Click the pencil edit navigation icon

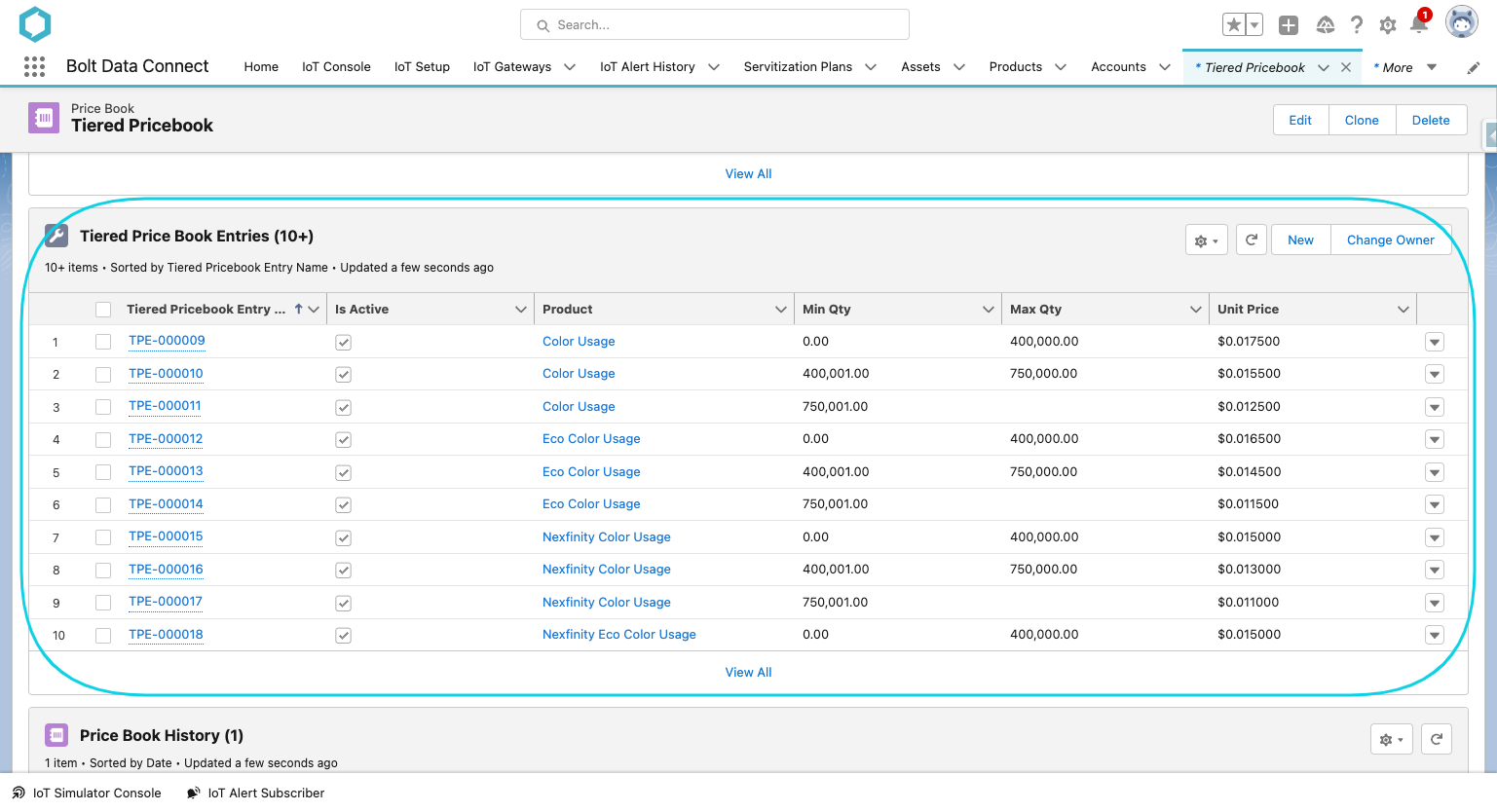(1473, 67)
